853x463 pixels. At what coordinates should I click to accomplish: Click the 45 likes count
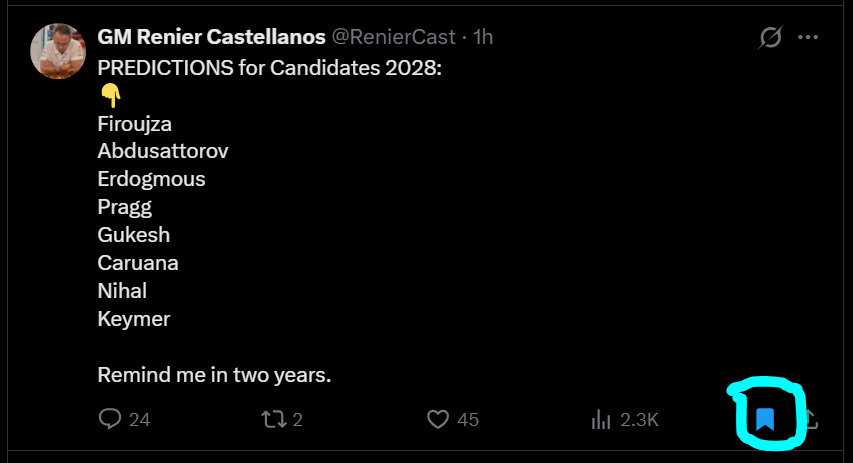468,419
